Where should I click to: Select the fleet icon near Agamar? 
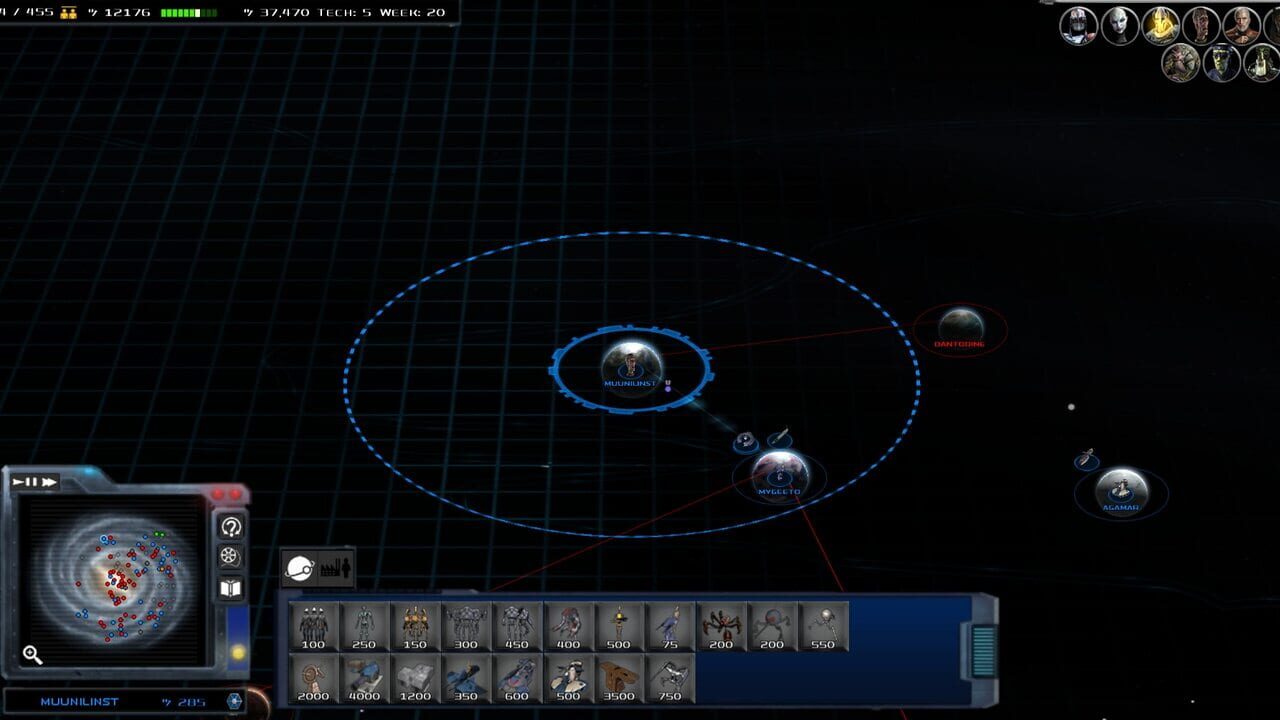pos(1087,459)
